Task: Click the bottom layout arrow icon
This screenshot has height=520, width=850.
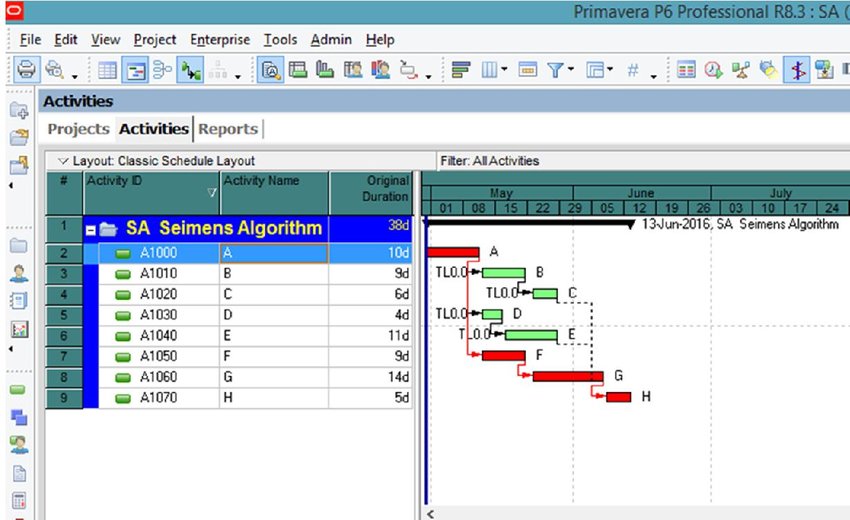Action: (x=408, y=70)
